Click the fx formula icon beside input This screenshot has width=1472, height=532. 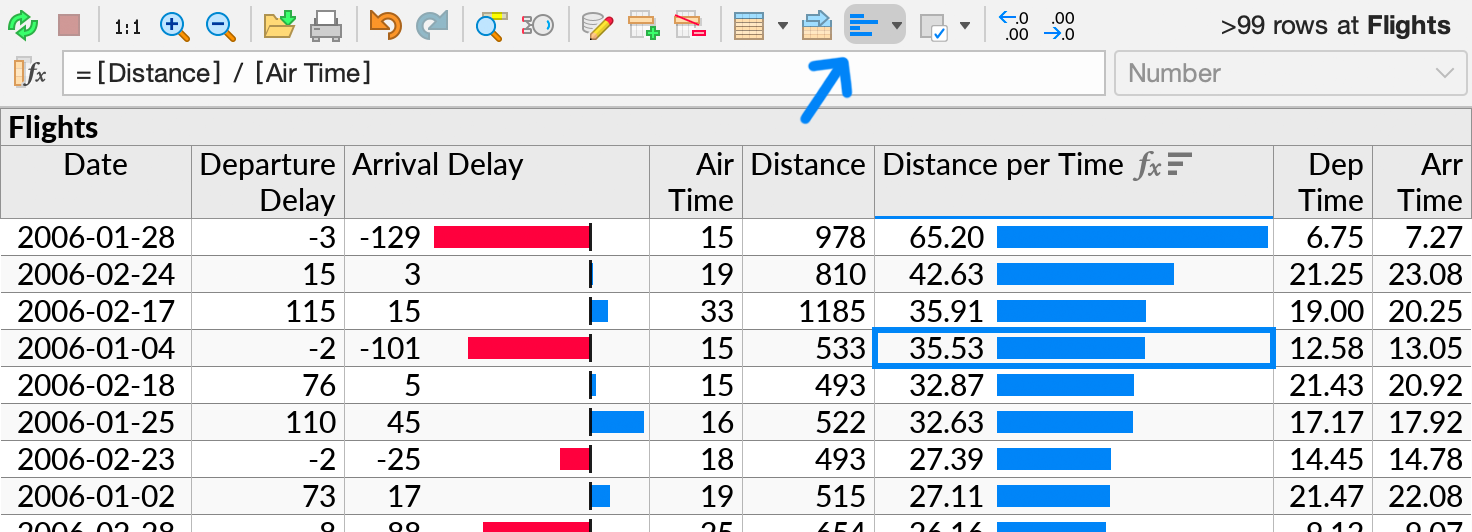30,73
